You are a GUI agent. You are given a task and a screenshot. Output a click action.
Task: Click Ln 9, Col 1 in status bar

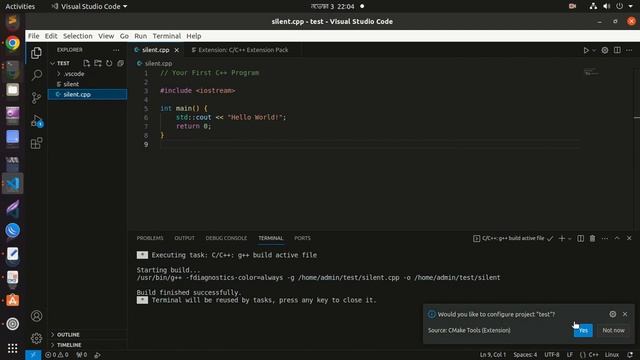point(493,355)
